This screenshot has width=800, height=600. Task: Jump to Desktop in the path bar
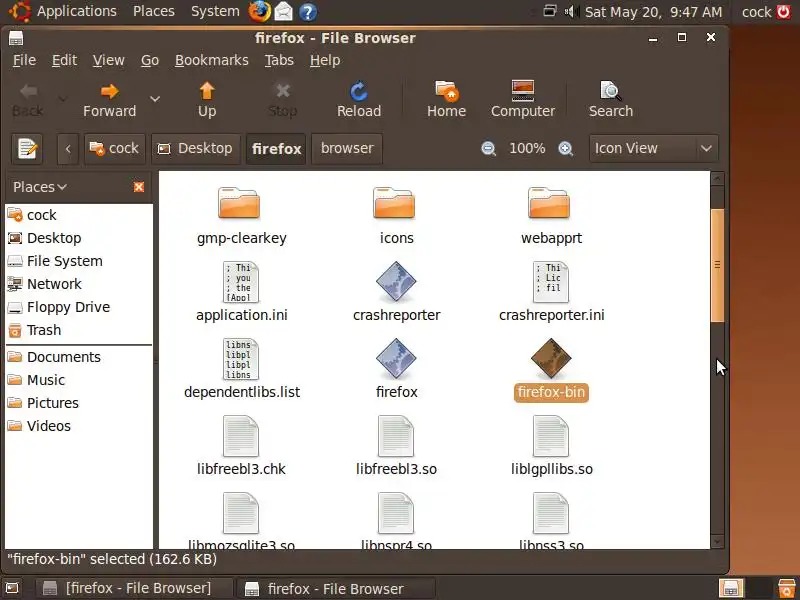tap(196, 149)
